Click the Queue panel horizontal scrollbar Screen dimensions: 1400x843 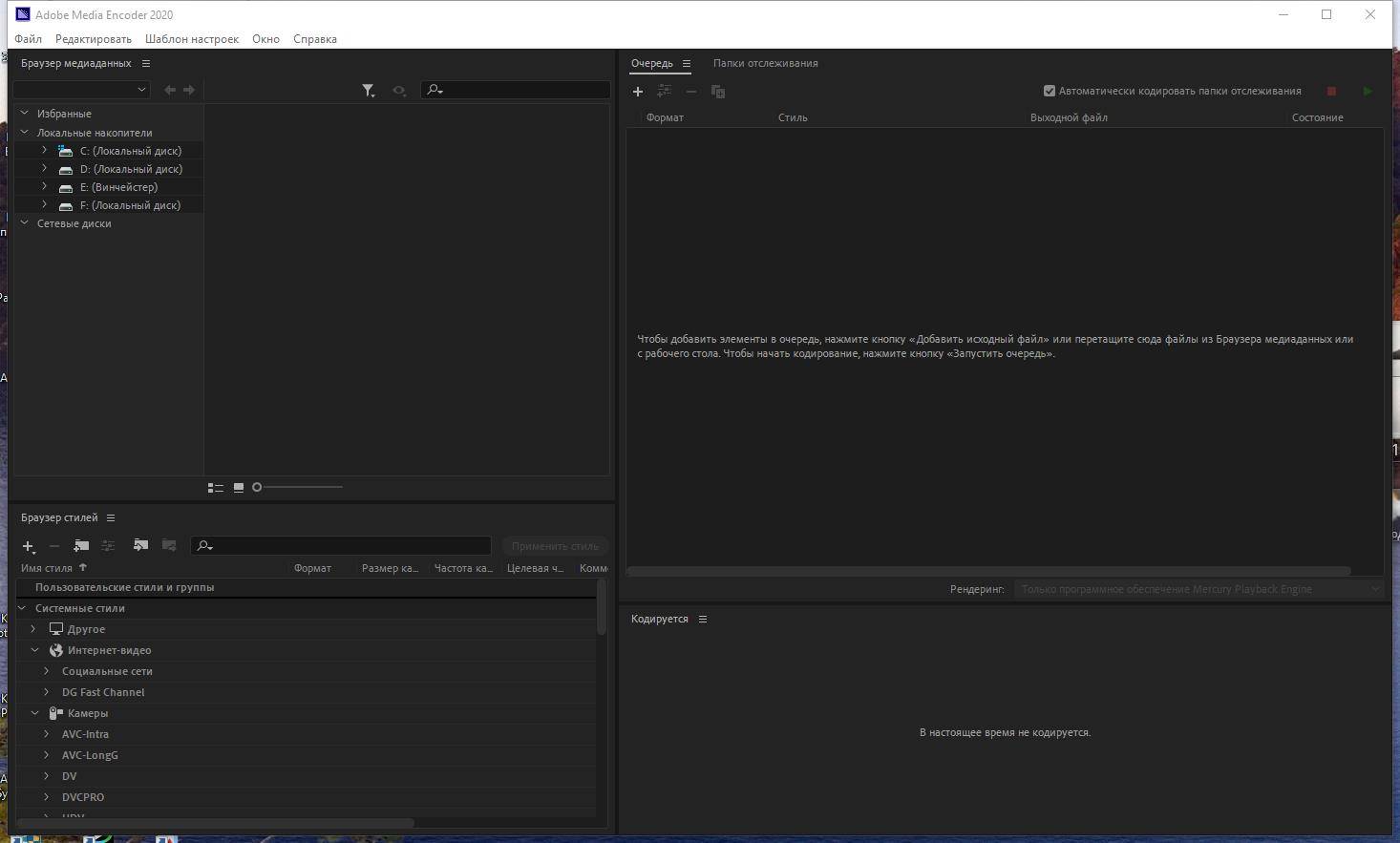[988, 571]
